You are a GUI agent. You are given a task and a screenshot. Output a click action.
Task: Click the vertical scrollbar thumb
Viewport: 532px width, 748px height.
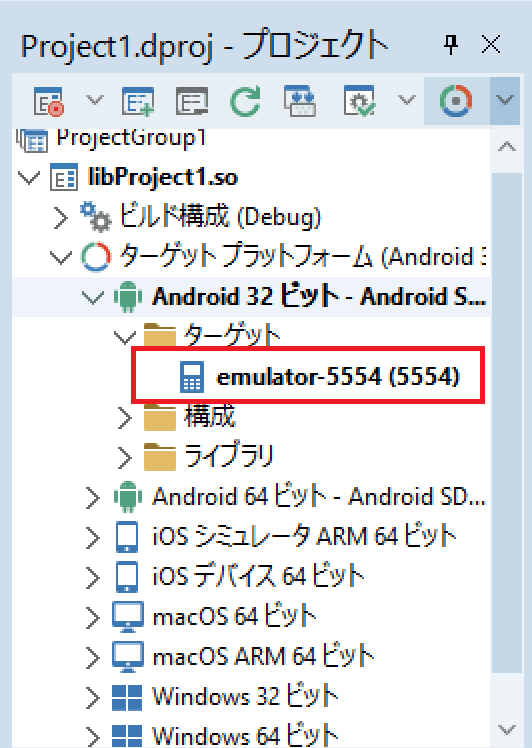506,423
